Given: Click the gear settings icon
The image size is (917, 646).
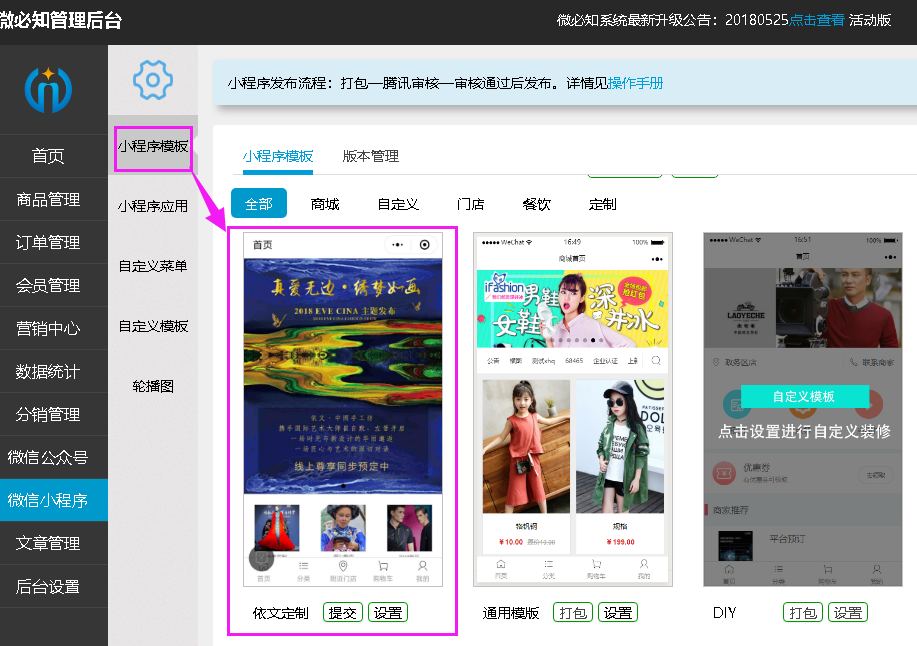Looking at the screenshot, I should 153,79.
